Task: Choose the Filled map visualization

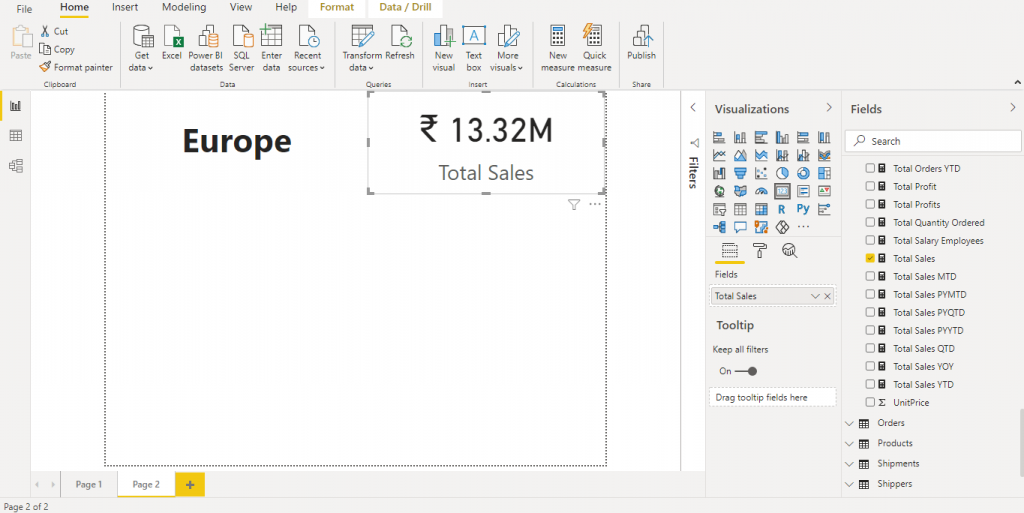Action: [740, 191]
